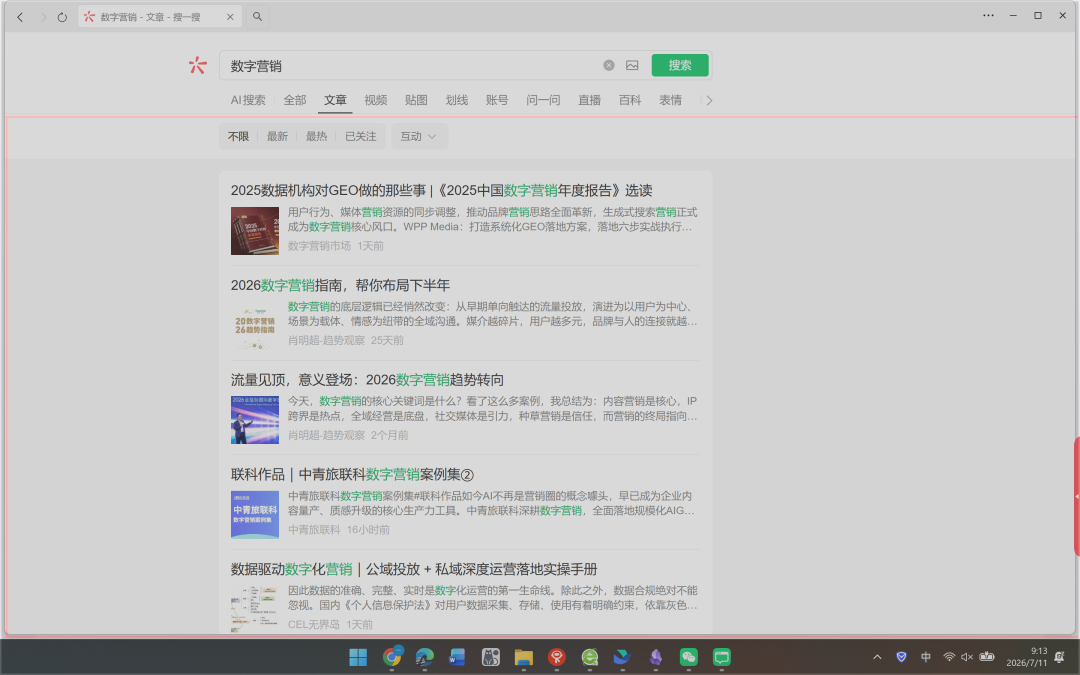This screenshot has width=1080, height=675.
Task: Switch to the AI搜索 tab
Action: tap(248, 100)
